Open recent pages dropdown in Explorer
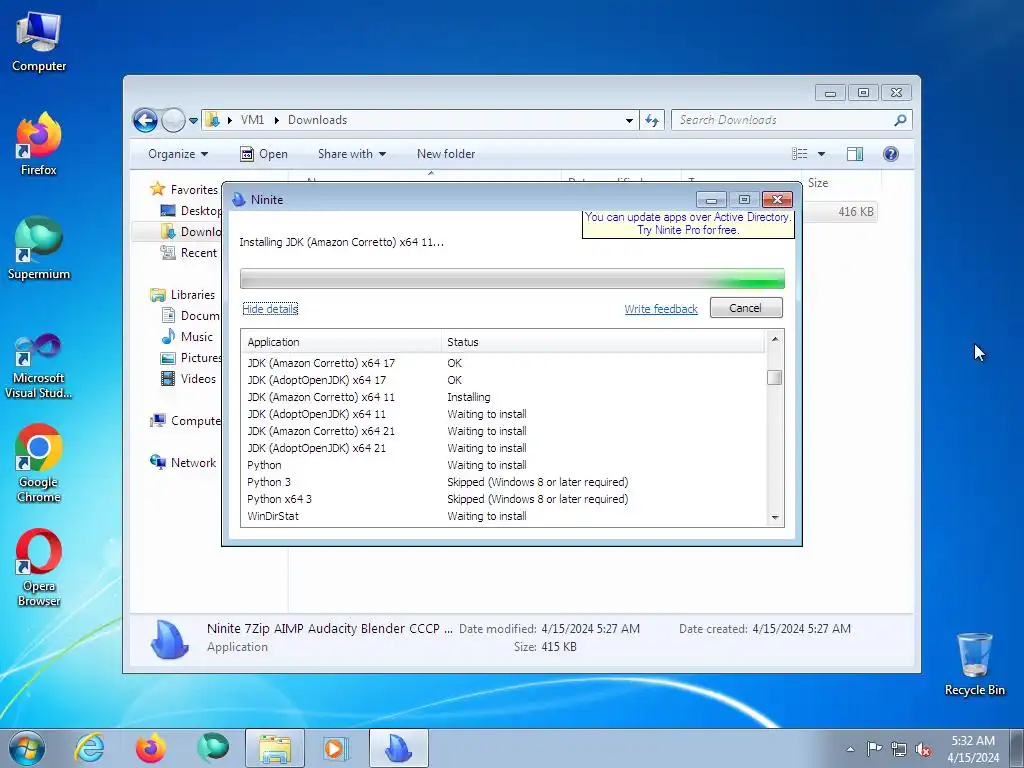The height and width of the screenshot is (768, 1024). tap(193, 121)
